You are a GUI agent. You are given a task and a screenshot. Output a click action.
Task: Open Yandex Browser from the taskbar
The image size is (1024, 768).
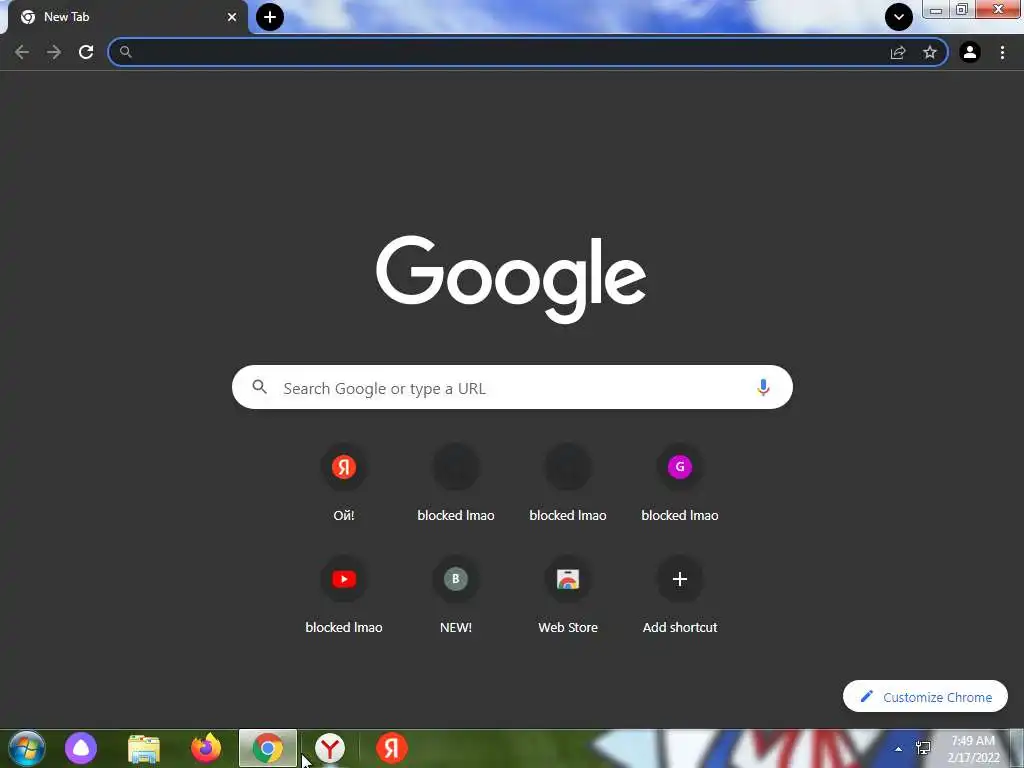tap(330, 748)
